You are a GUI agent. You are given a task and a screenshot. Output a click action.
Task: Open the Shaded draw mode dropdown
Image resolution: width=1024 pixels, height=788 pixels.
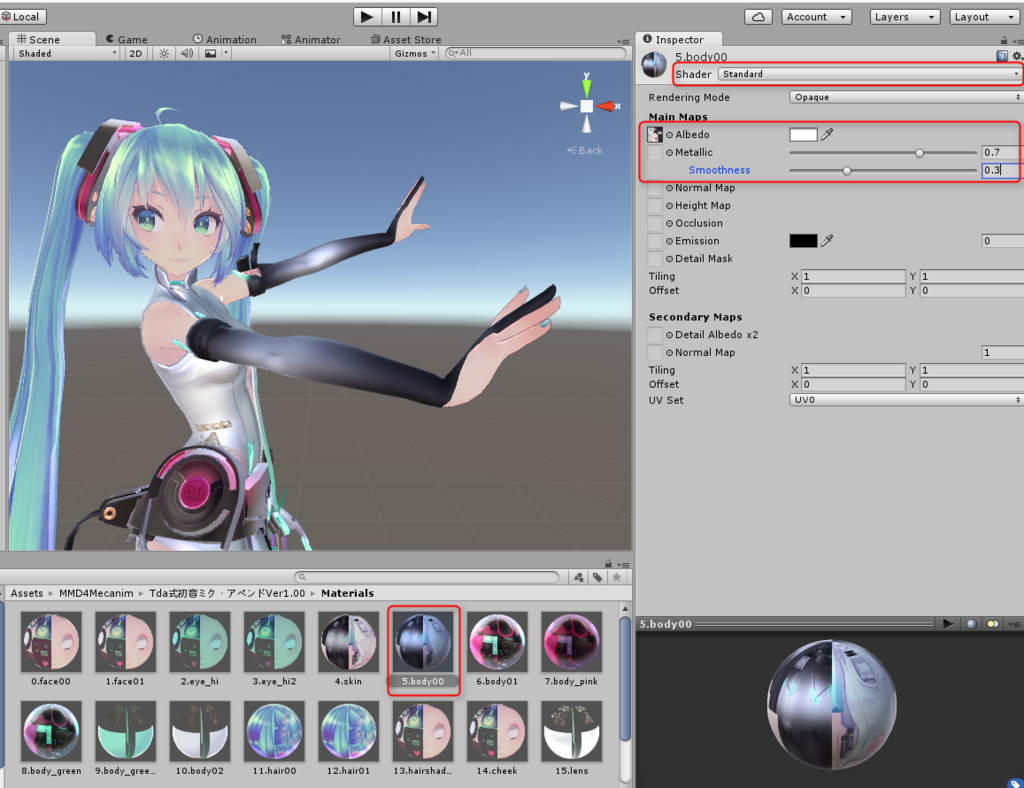[67, 54]
